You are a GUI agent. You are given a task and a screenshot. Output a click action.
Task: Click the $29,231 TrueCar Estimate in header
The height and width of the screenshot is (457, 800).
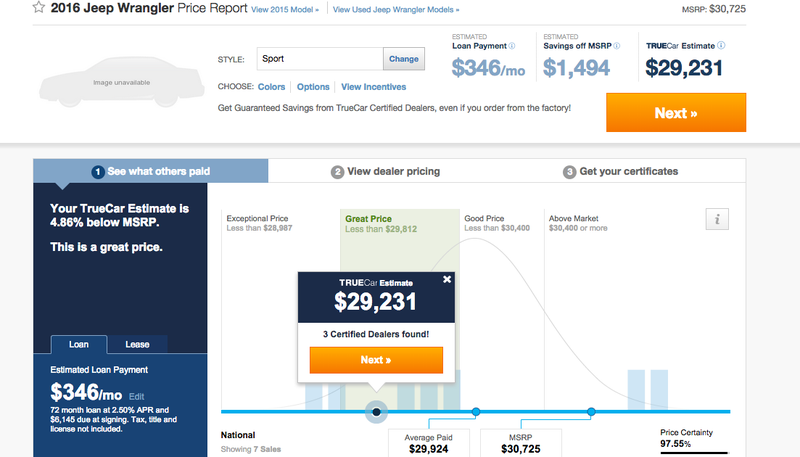(684, 68)
